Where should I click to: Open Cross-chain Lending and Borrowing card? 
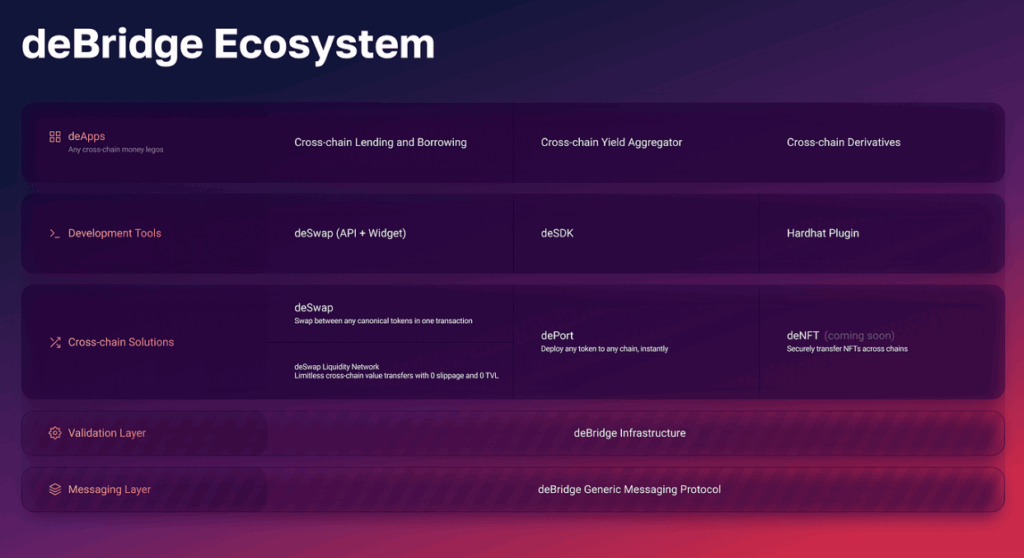[x=380, y=142]
